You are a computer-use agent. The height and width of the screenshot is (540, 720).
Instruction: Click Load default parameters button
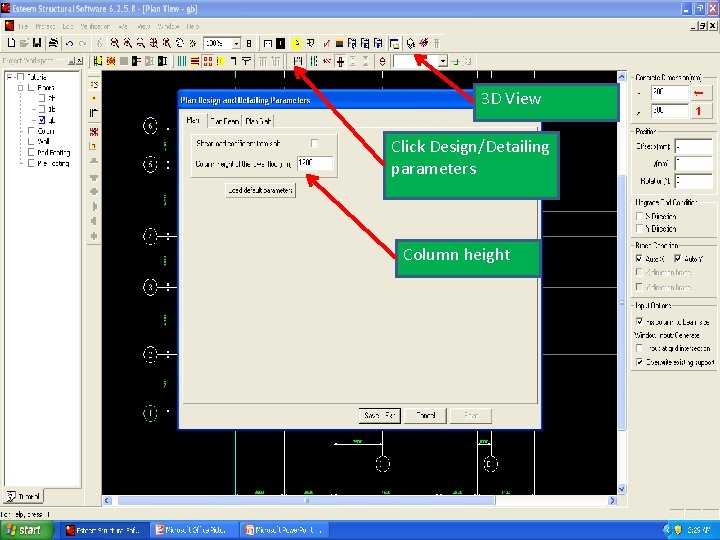pos(260,190)
